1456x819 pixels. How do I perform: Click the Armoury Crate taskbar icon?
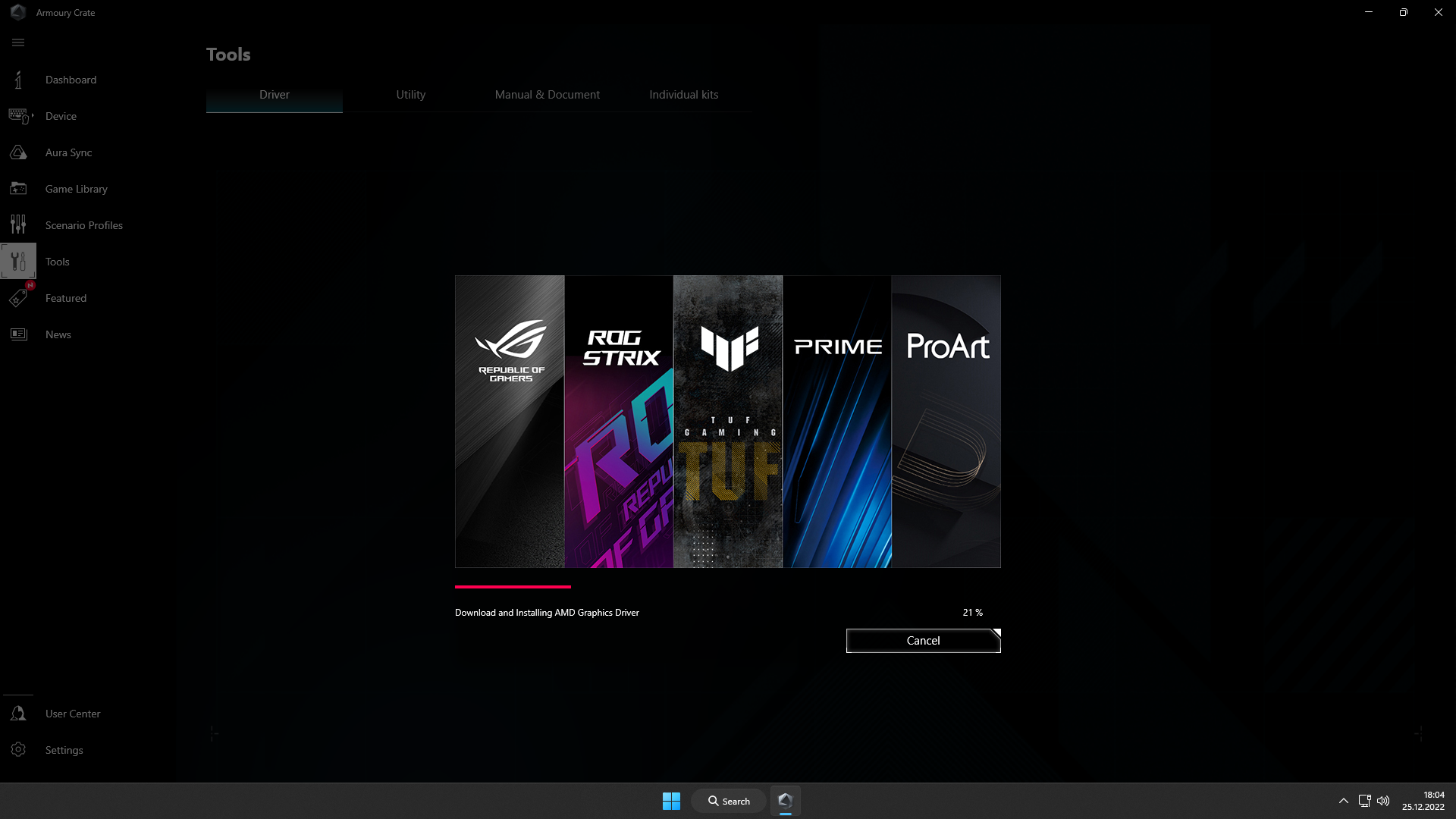(x=786, y=800)
